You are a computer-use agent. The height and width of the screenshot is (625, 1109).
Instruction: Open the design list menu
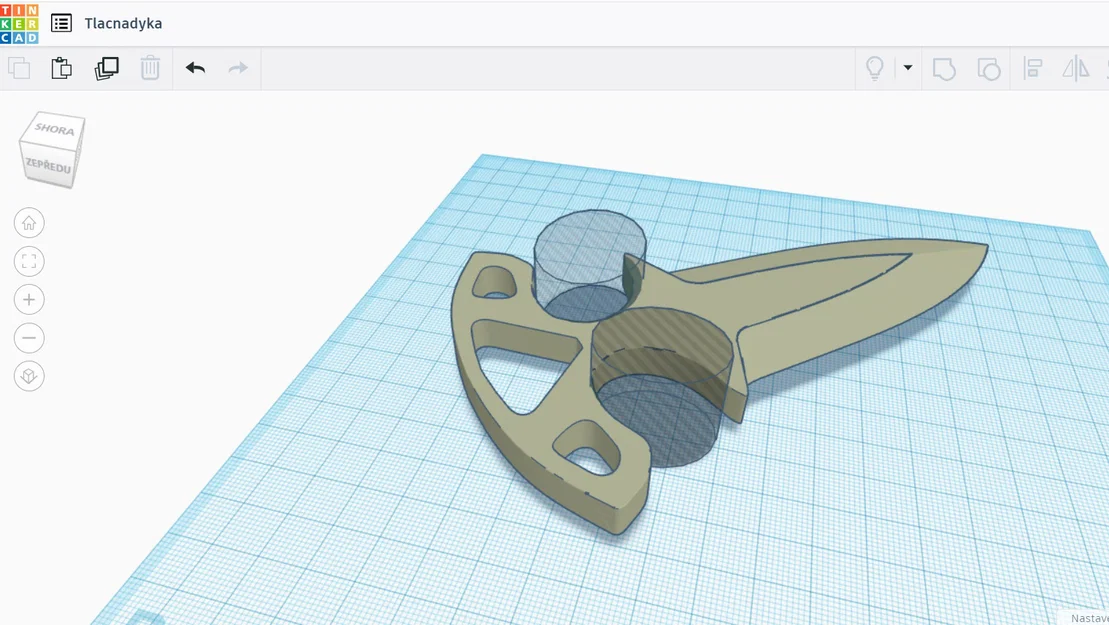61,22
